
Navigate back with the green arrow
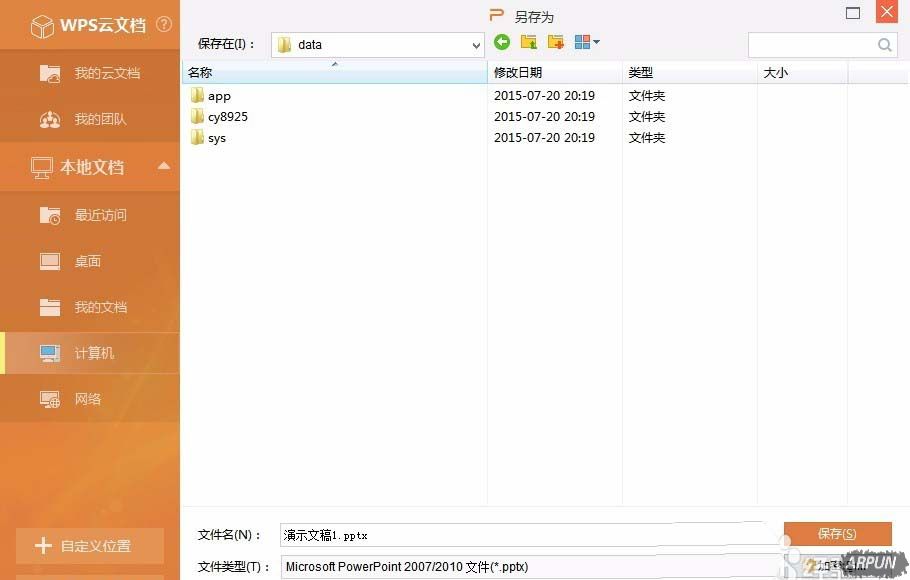click(x=501, y=44)
